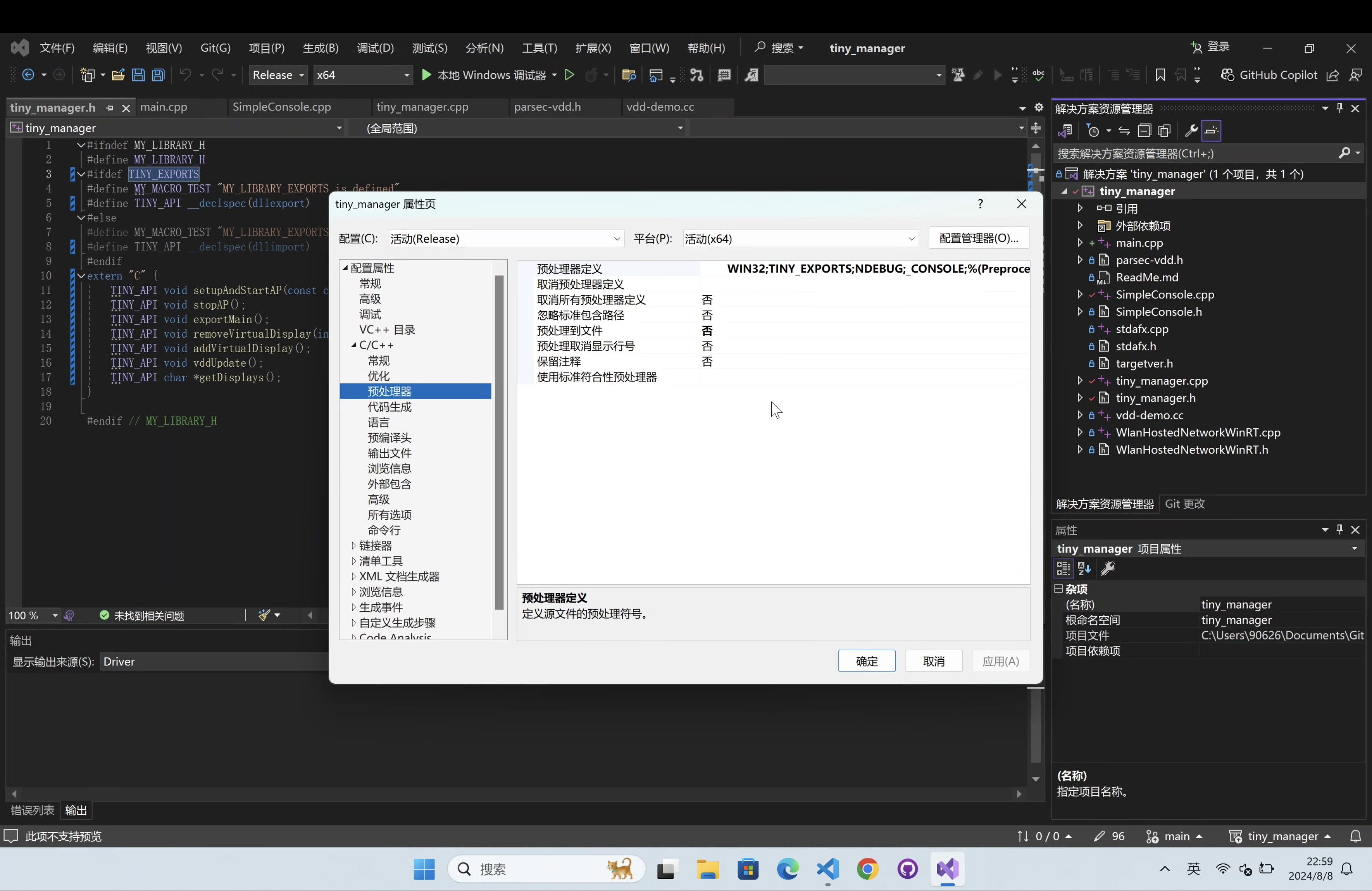The height and width of the screenshot is (891, 1372).
Task: Click the Categorized view icon in Properties panel
Action: [1063, 569]
